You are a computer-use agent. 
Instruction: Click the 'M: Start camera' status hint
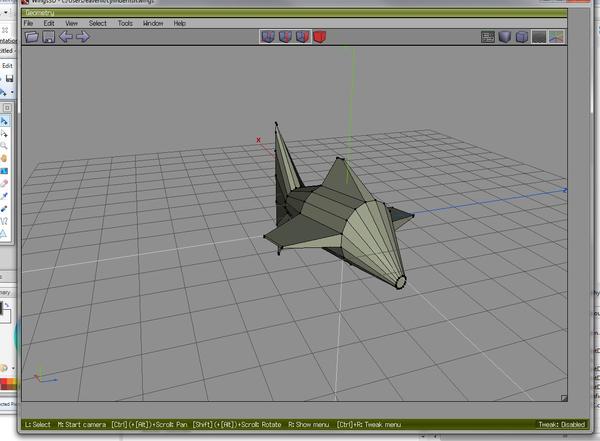pyautogui.click(x=82, y=425)
